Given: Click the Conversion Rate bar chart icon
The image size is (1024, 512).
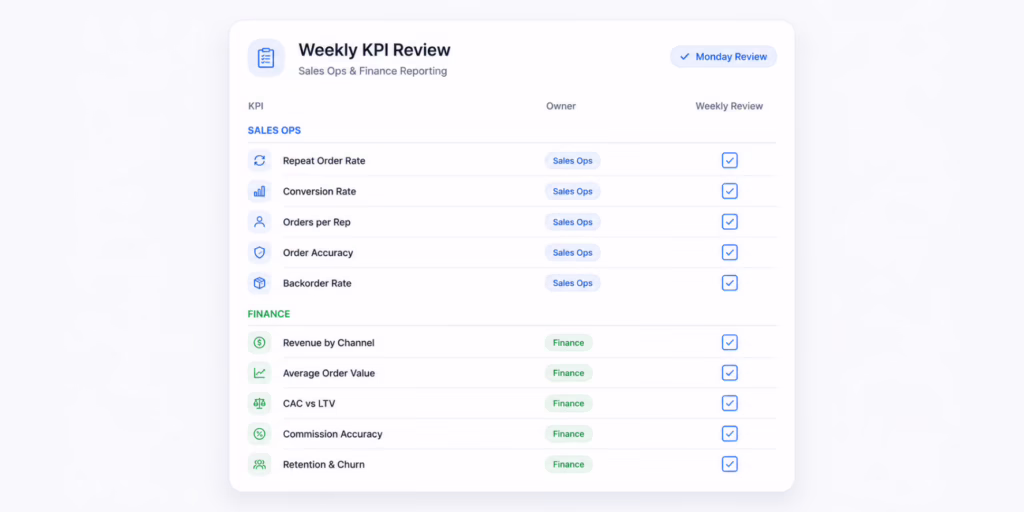Looking at the screenshot, I should pos(259,191).
